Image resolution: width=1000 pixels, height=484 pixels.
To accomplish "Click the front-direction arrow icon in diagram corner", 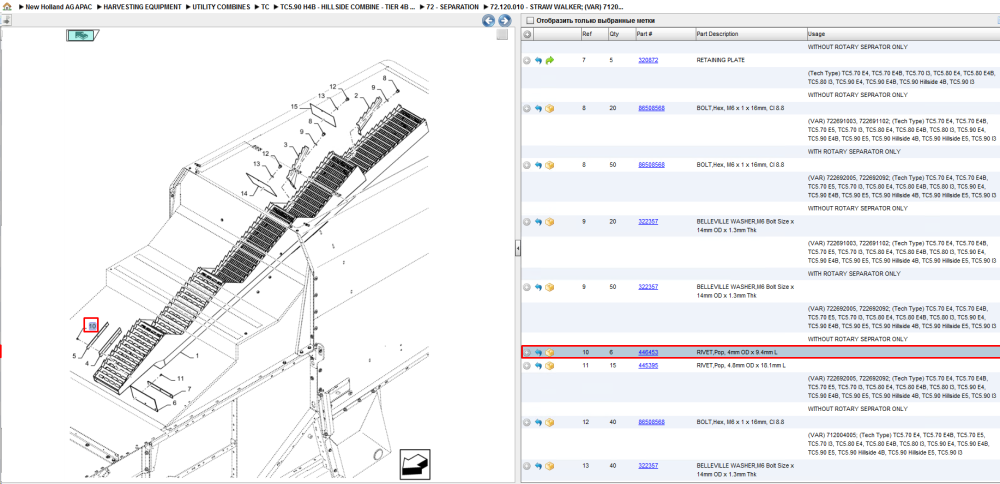I will 415,464.
